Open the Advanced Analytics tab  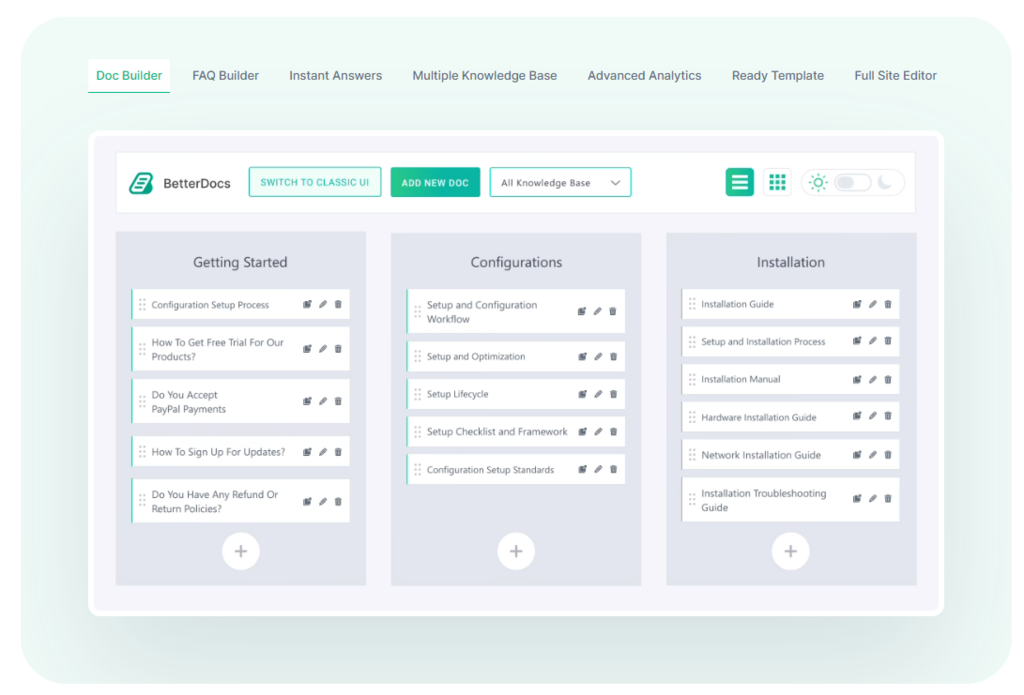(644, 75)
